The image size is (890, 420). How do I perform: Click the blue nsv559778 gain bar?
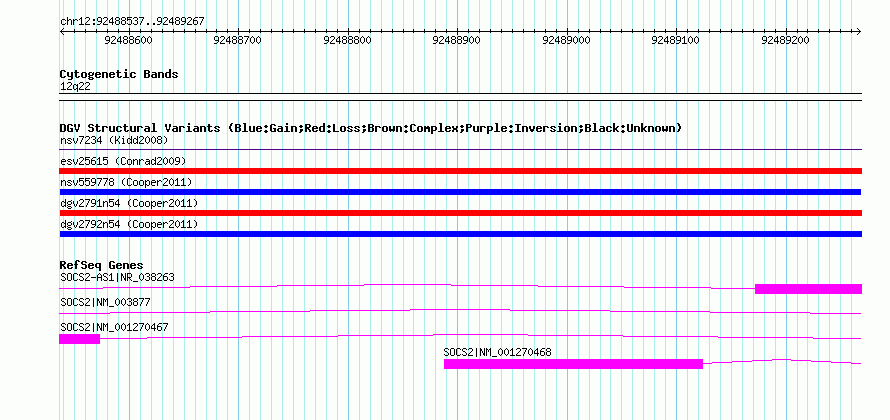coord(460,192)
